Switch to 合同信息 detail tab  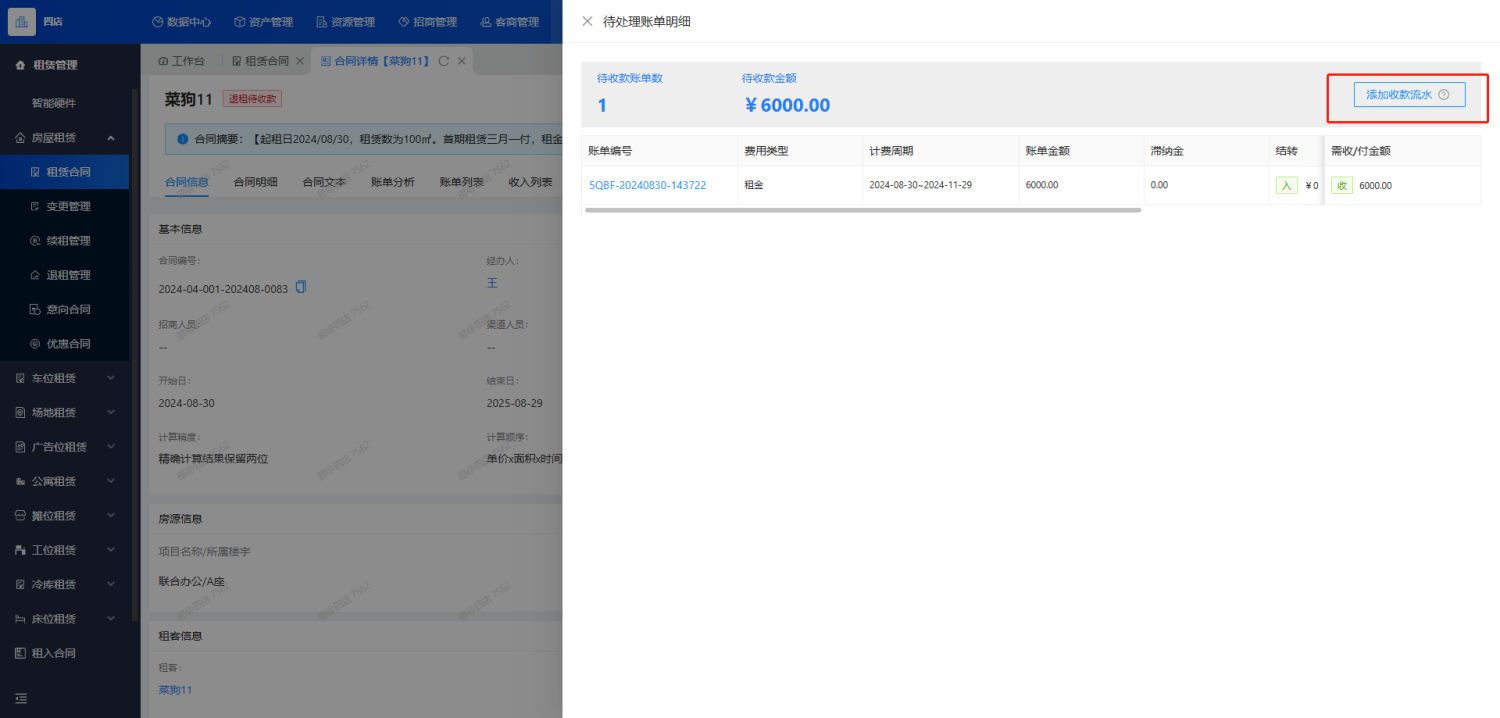click(x=186, y=182)
